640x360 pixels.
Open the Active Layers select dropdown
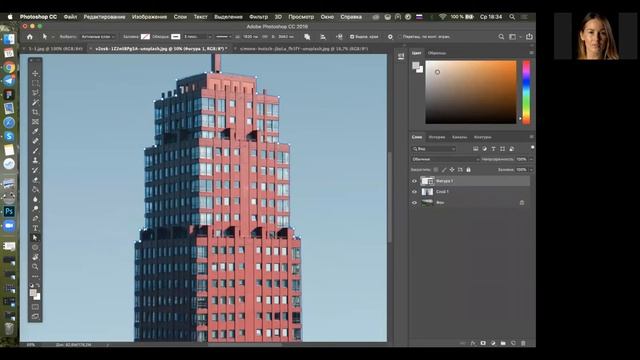pos(98,37)
